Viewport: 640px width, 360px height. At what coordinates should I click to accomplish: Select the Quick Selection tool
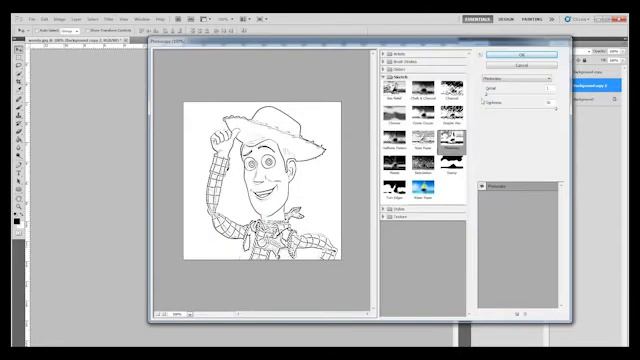[18, 74]
